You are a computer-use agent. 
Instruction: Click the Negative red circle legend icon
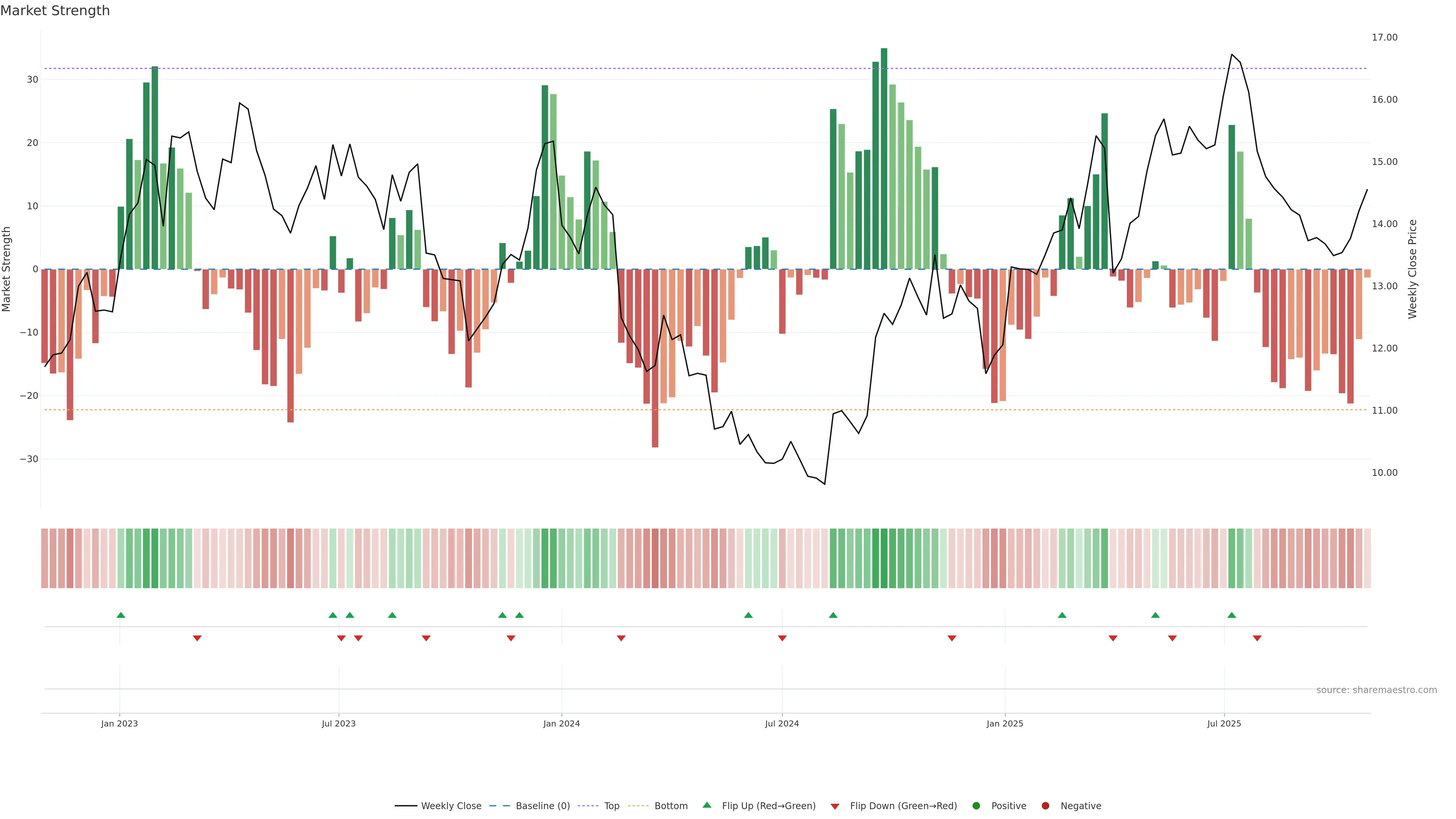[1045, 806]
